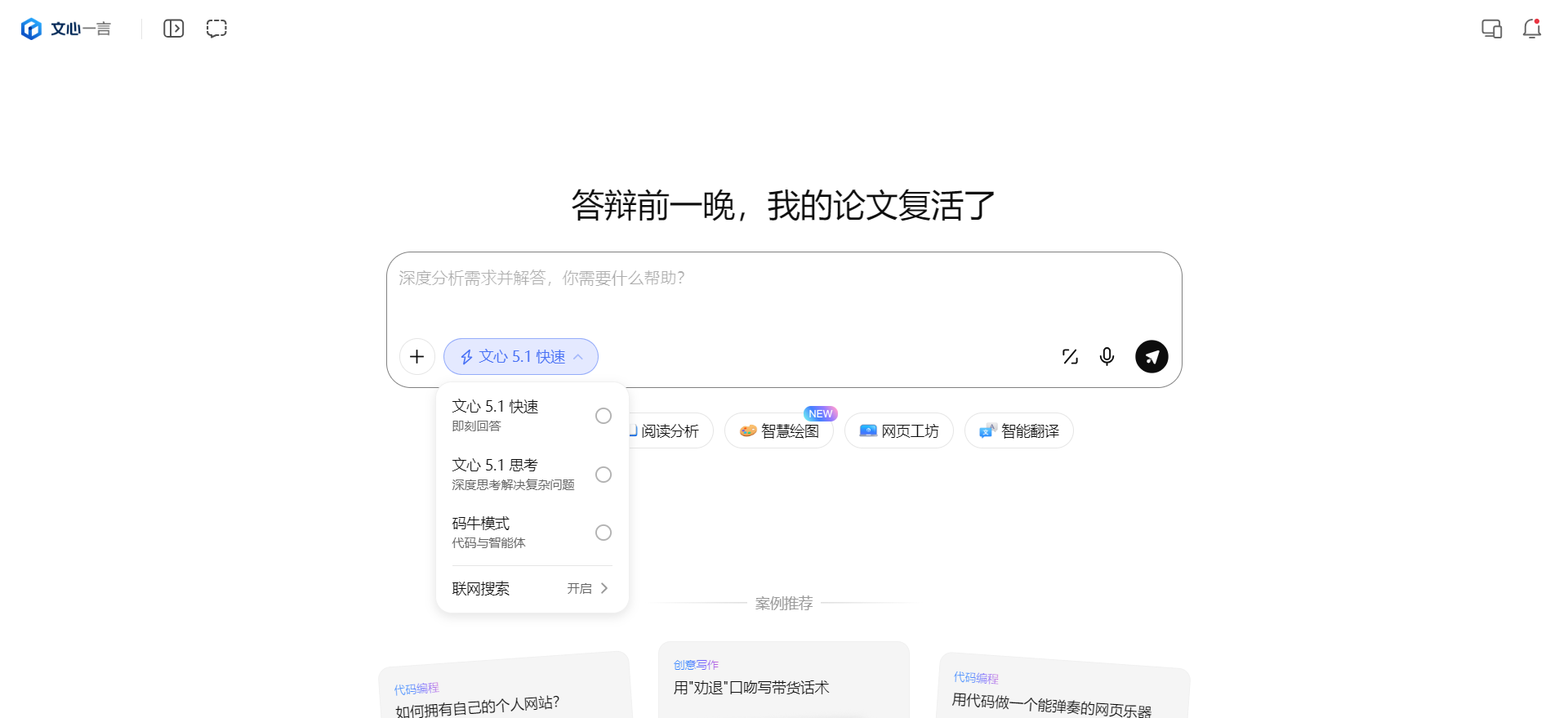
Task: Open the 网页工坊 tool
Action: tap(899, 430)
